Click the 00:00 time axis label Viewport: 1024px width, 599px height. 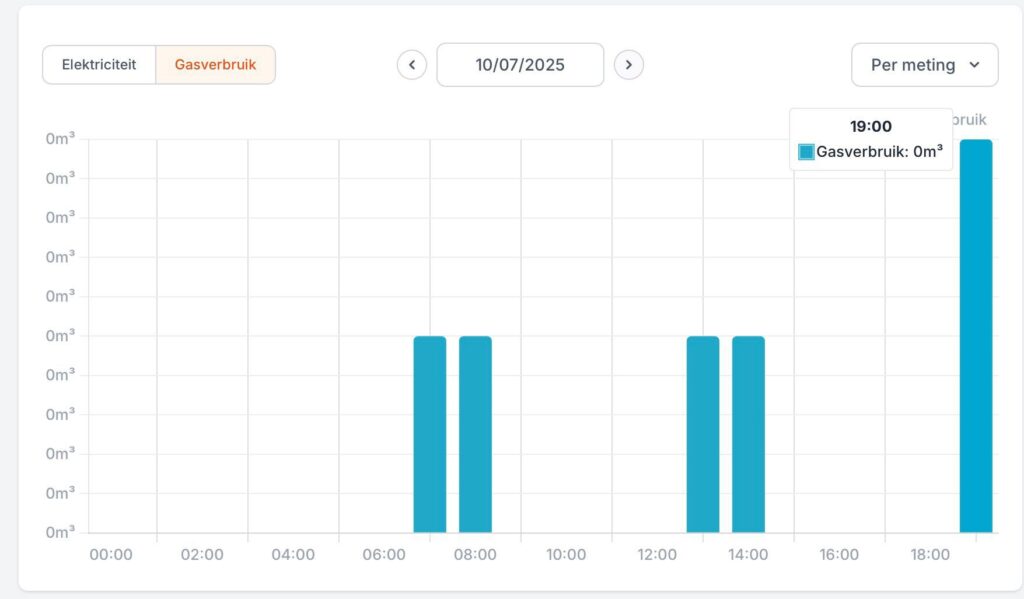[111, 555]
